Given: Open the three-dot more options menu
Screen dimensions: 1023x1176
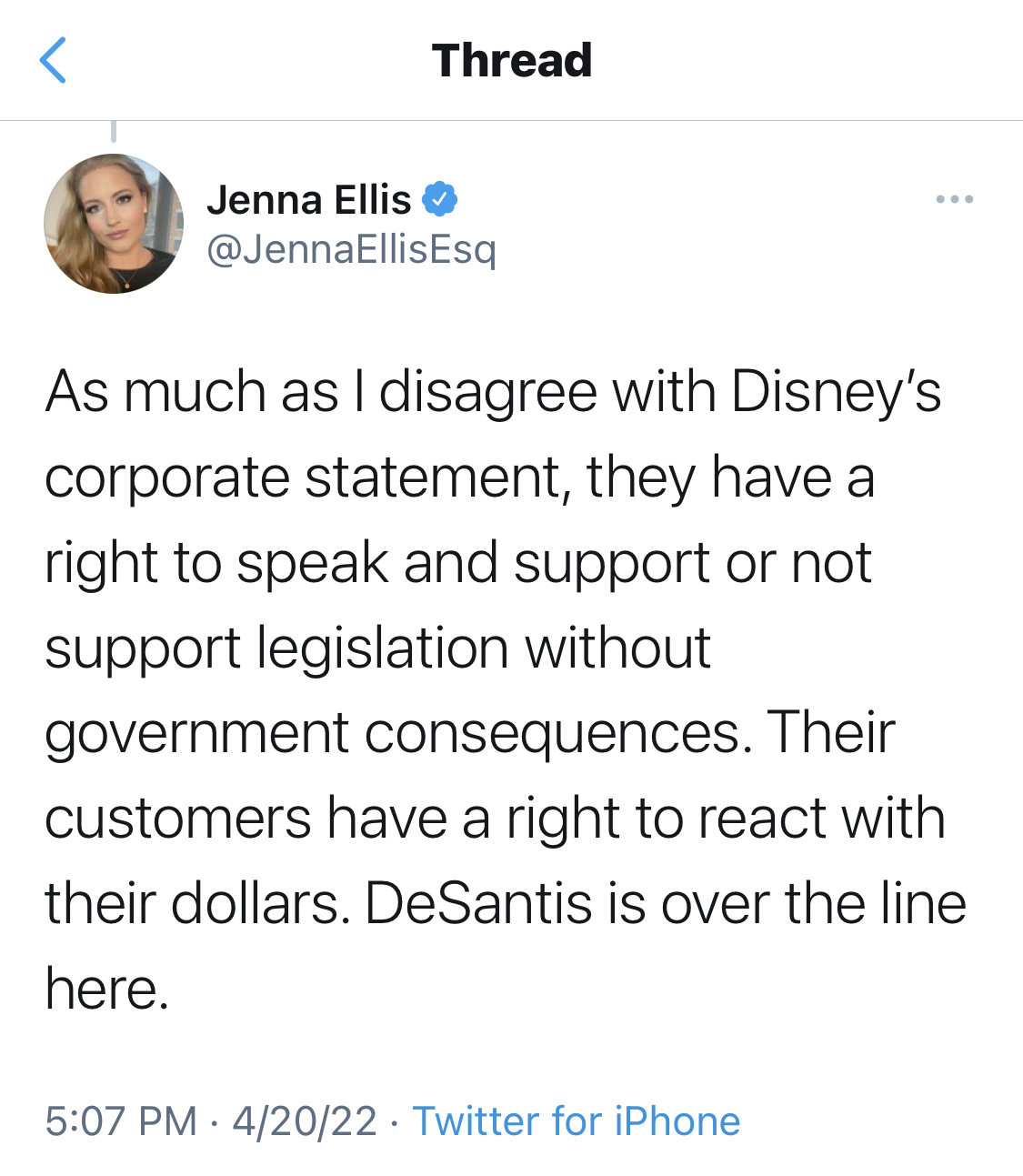Looking at the screenshot, I should coord(954,199).
